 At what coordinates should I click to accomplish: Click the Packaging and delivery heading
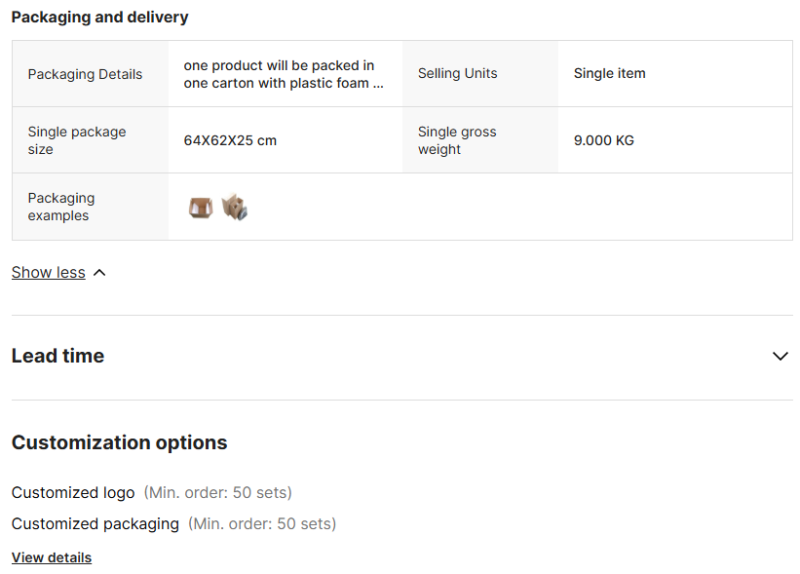(100, 17)
